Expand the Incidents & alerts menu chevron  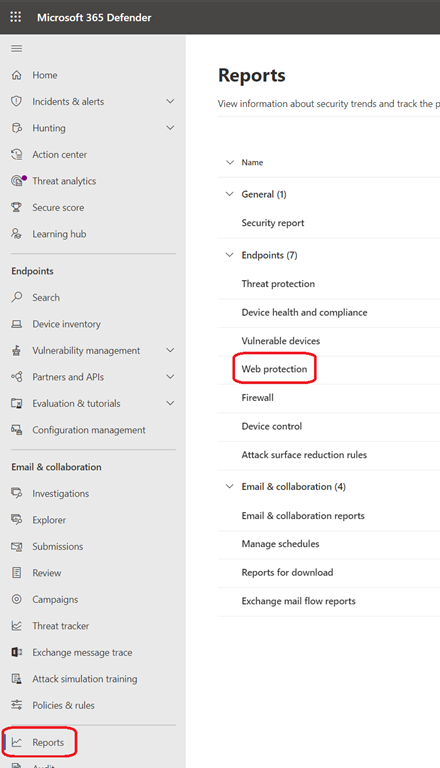click(x=170, y=101)
